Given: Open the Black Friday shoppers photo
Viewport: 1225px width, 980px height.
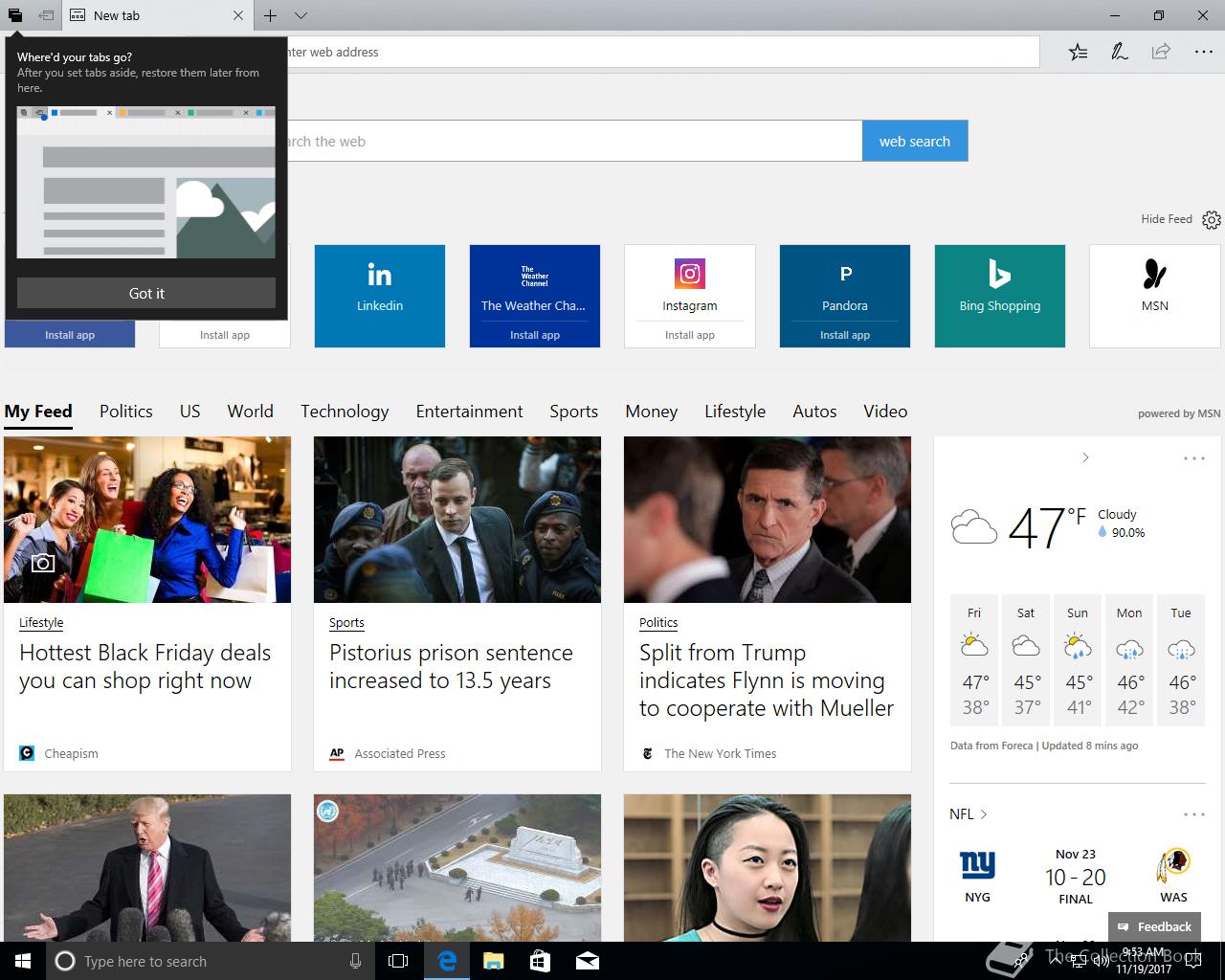Looking at the screenshot, I should (x=147, y=520).
